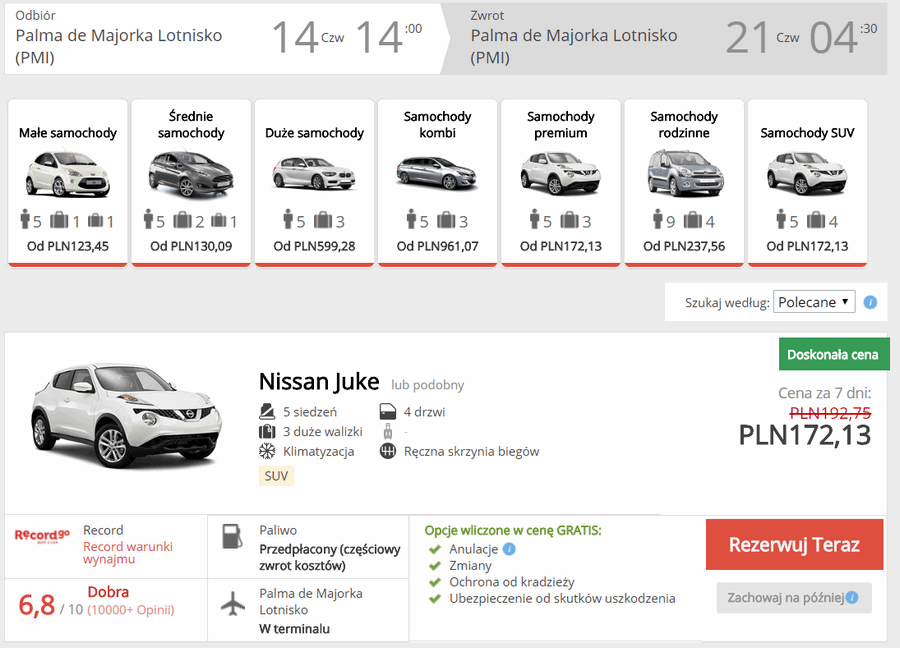Click the Przedpłacony fuel policy text
The width and height of the screenshot is (900, 648).
pos(329,557)
